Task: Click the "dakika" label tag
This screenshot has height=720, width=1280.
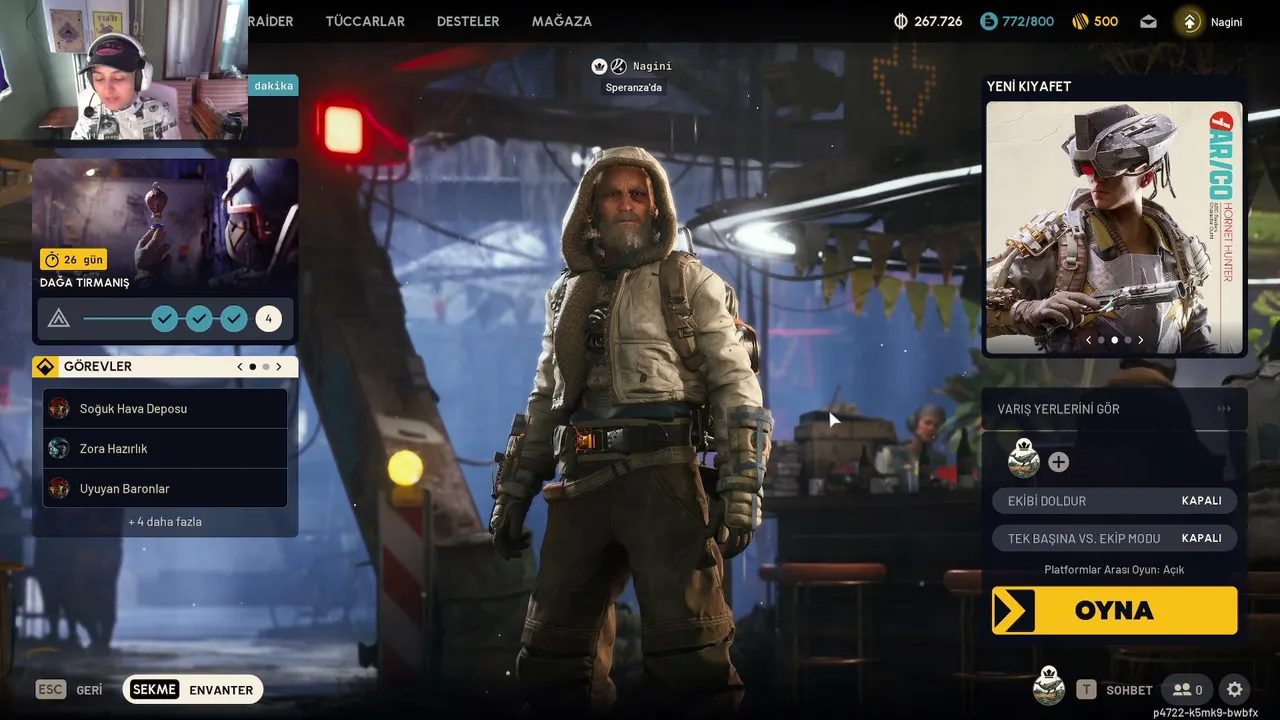Action: coord(274,86)
